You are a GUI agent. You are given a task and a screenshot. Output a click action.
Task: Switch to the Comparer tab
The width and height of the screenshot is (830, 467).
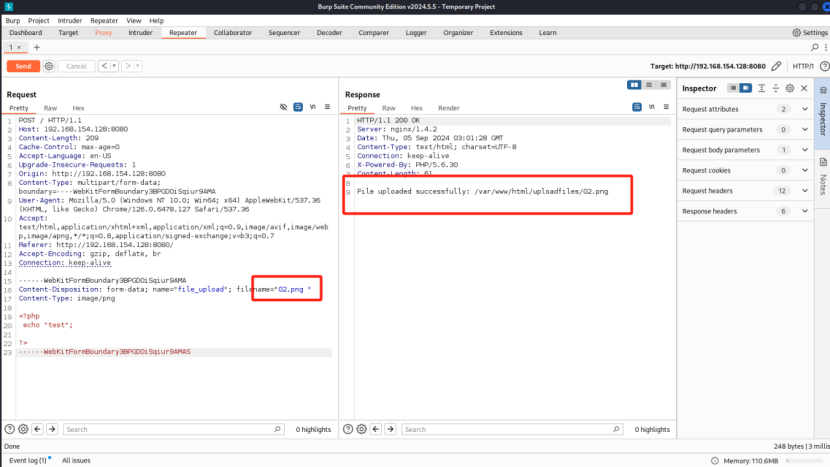[x=374, y=33]
